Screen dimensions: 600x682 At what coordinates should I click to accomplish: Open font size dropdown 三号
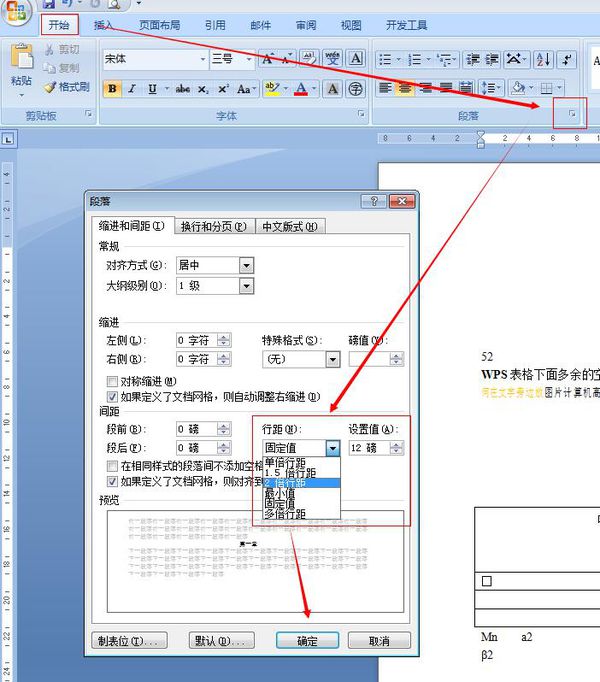click(x=249, y=59)
